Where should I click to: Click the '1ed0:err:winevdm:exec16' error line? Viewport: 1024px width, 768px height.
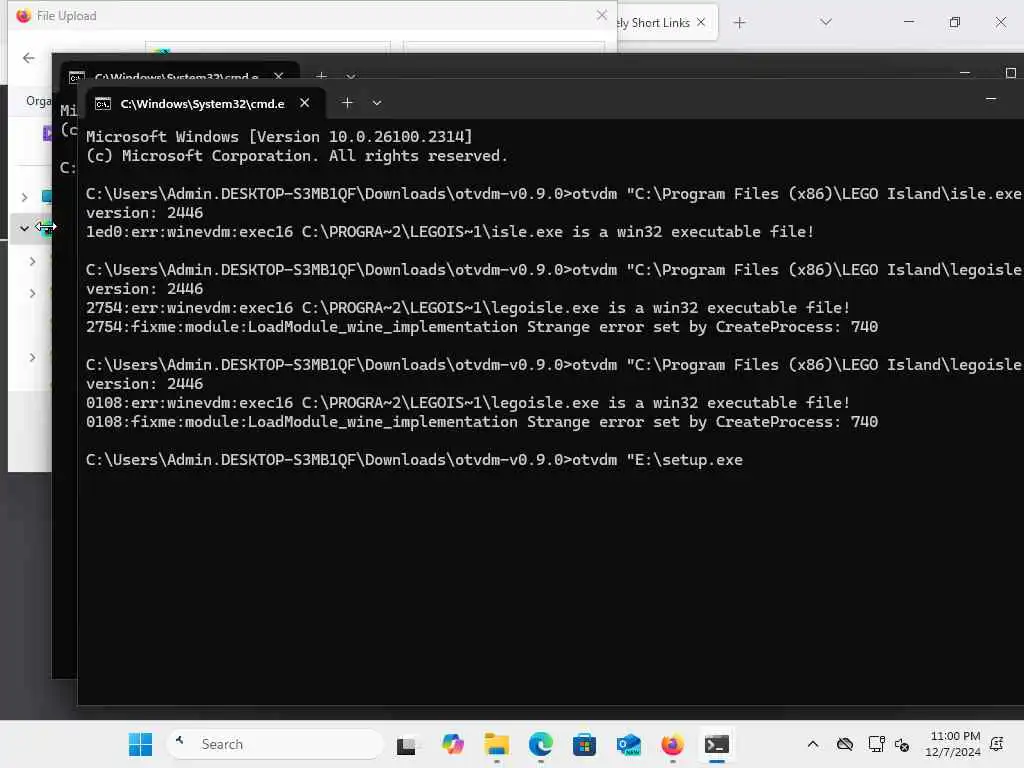pyautogui.click(x=450, y=232)
